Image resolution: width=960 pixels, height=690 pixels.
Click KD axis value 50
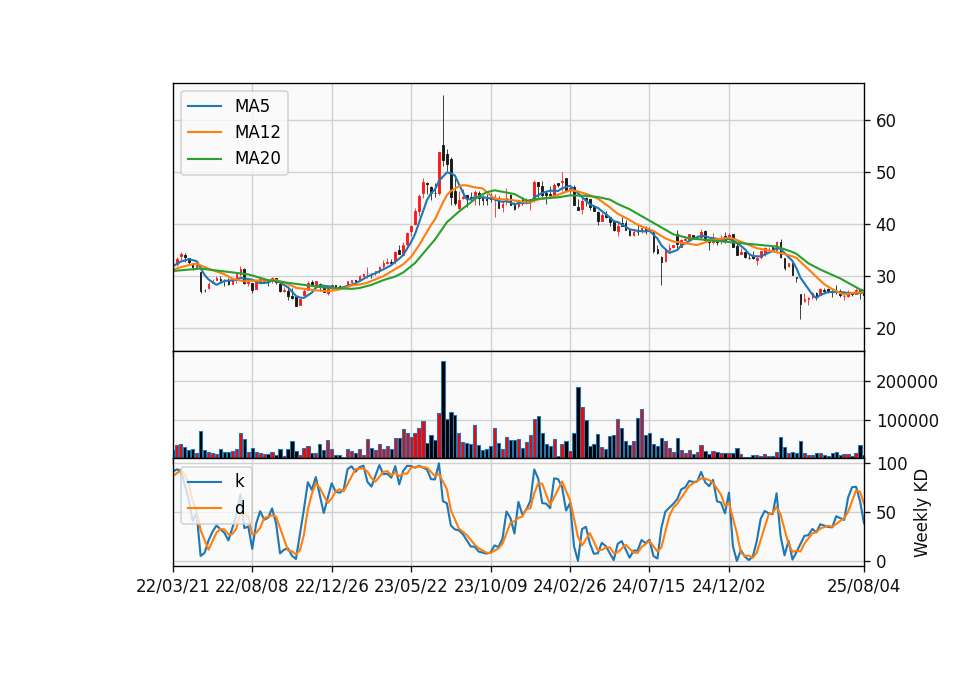pos(885,512)
